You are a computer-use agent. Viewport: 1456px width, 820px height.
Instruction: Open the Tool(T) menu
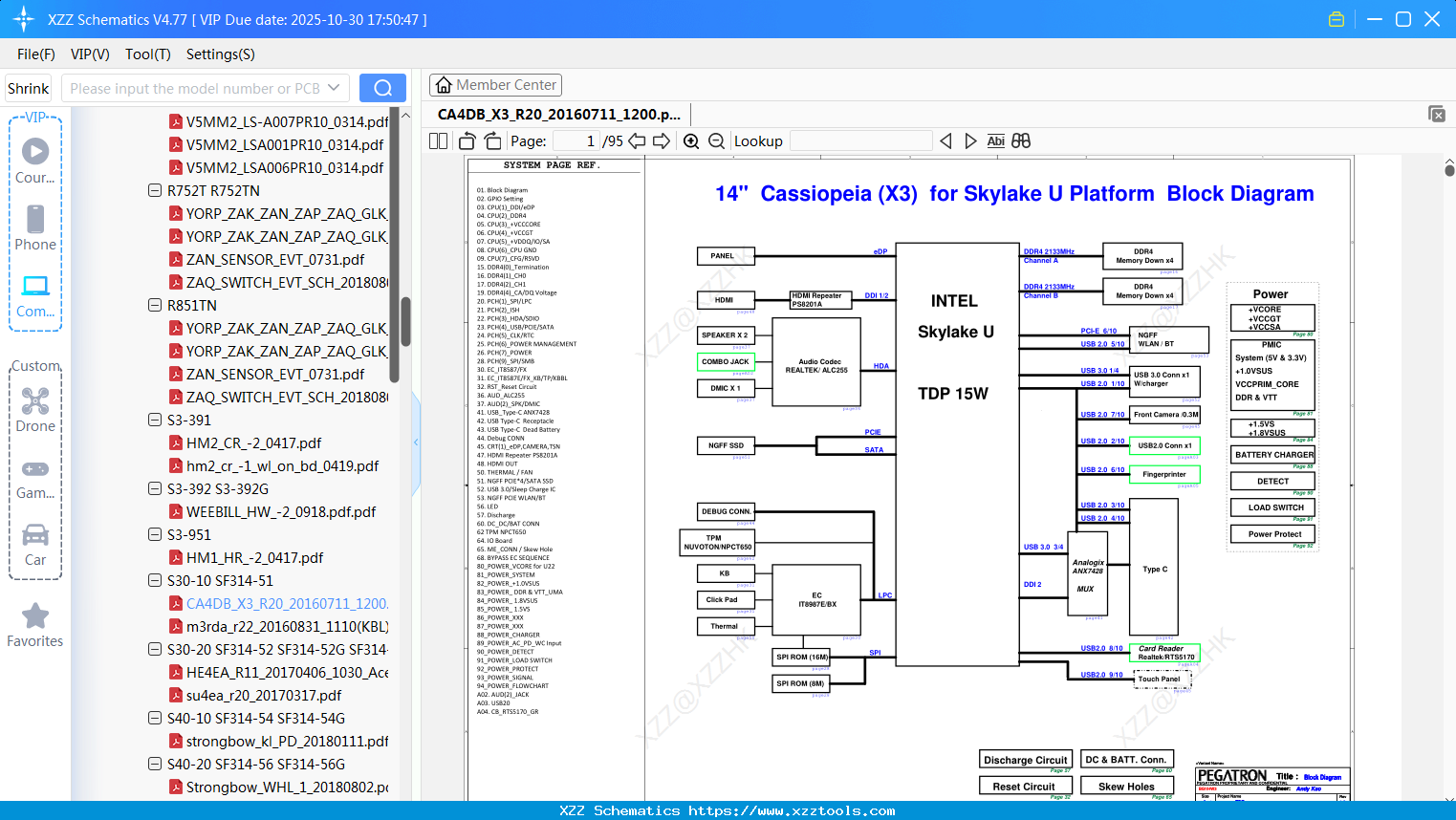click(x=147, y=54)
